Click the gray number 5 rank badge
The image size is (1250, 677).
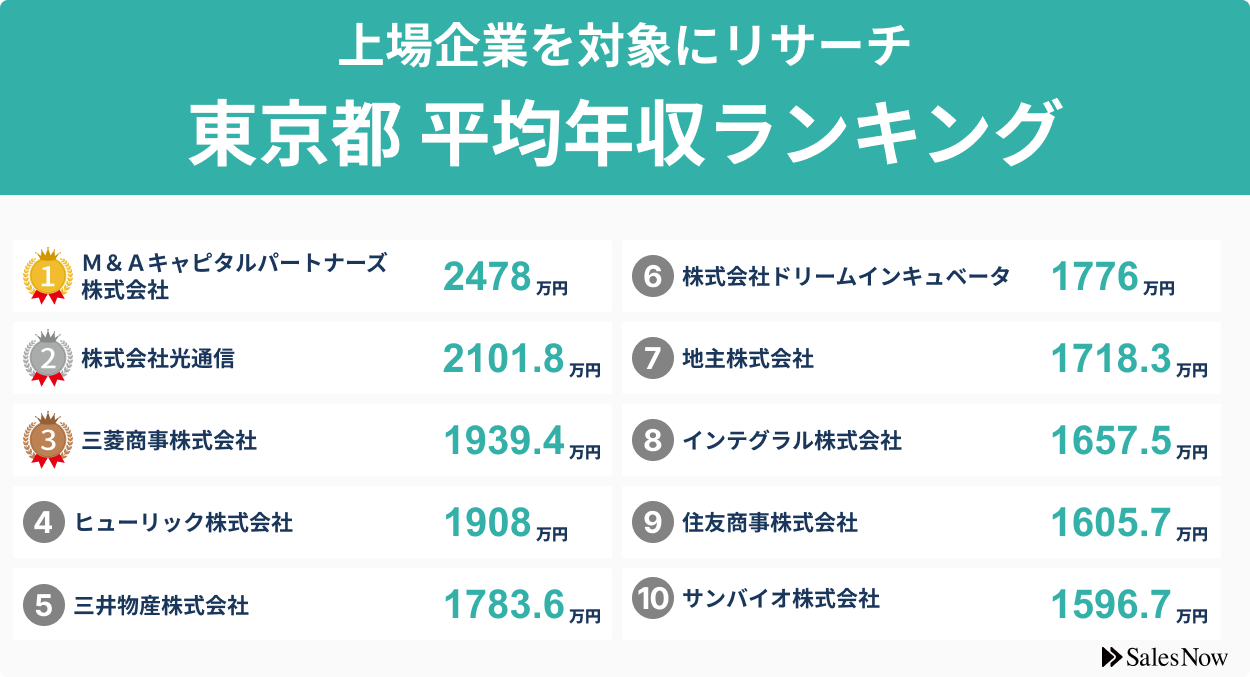[x=43, y=604]
